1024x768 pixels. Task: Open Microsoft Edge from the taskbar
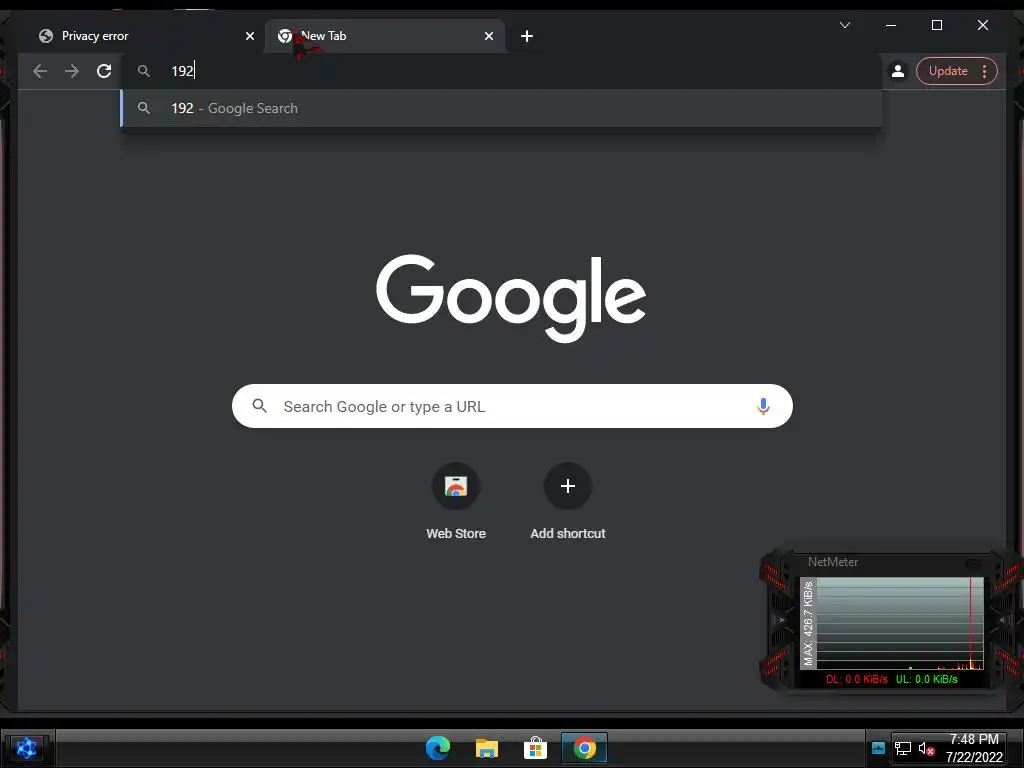(438, 748)
